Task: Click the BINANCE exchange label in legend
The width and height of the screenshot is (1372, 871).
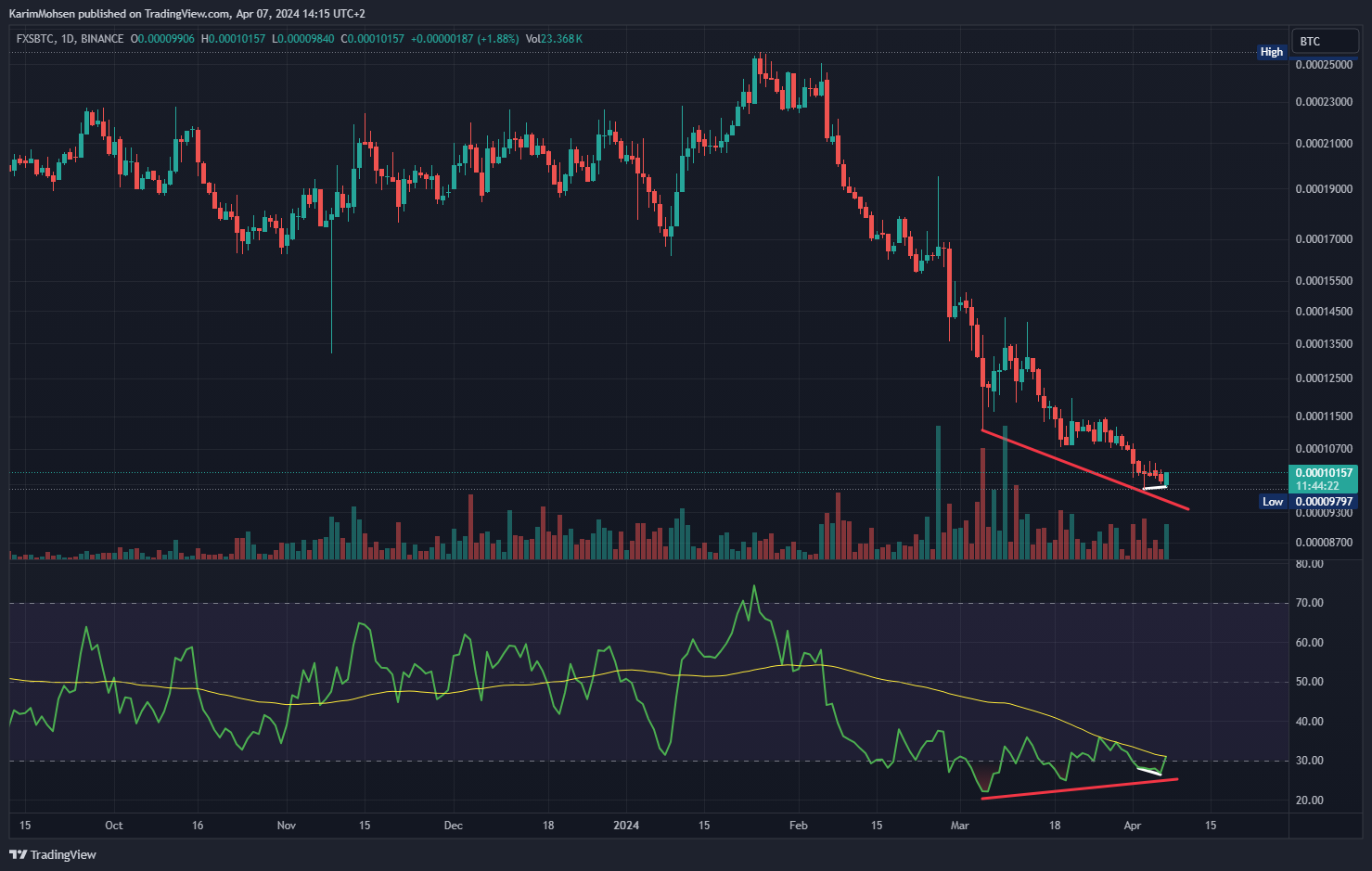Action: point(102,39)
